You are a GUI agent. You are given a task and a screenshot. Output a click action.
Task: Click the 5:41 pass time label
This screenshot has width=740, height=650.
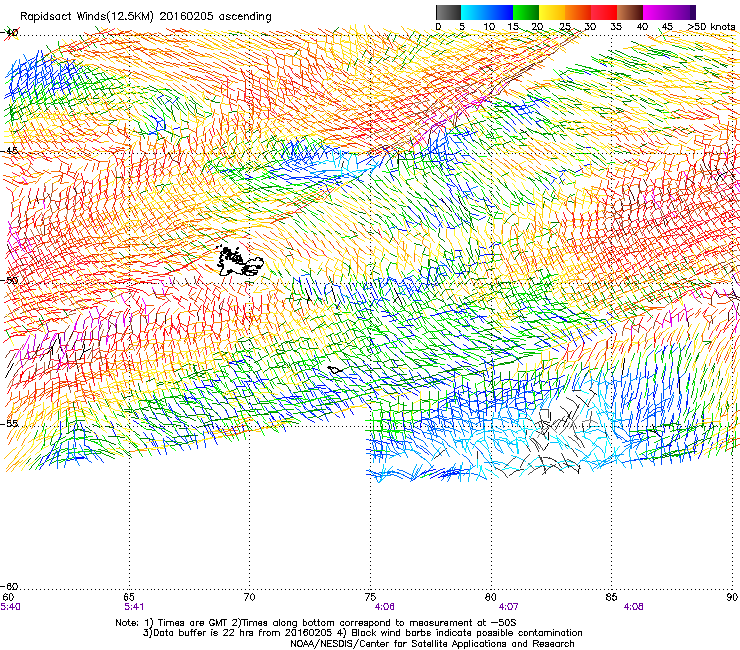pyautogui.click(x=134, y=607)
